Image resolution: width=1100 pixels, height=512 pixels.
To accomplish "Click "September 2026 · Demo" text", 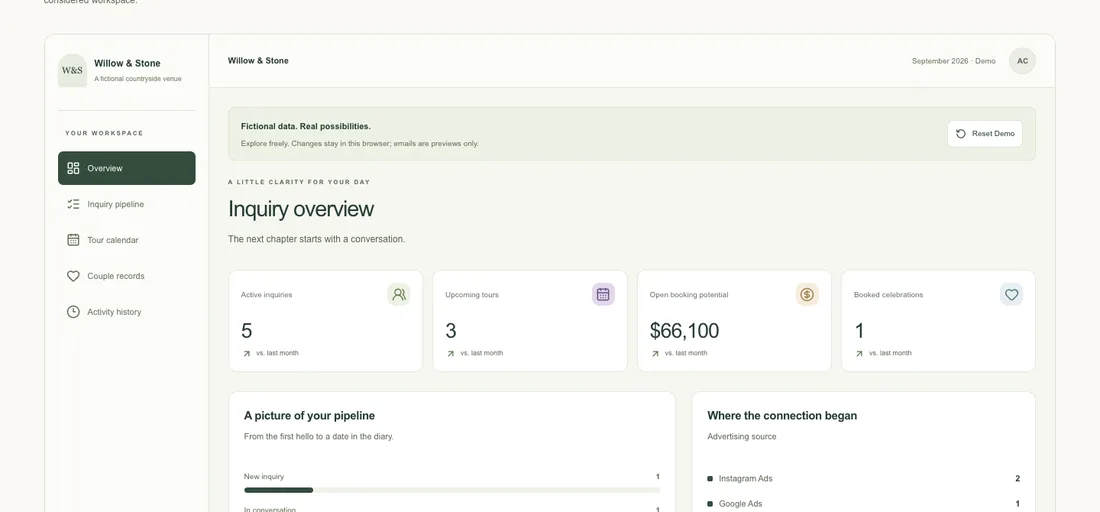I will click(953, 61).
